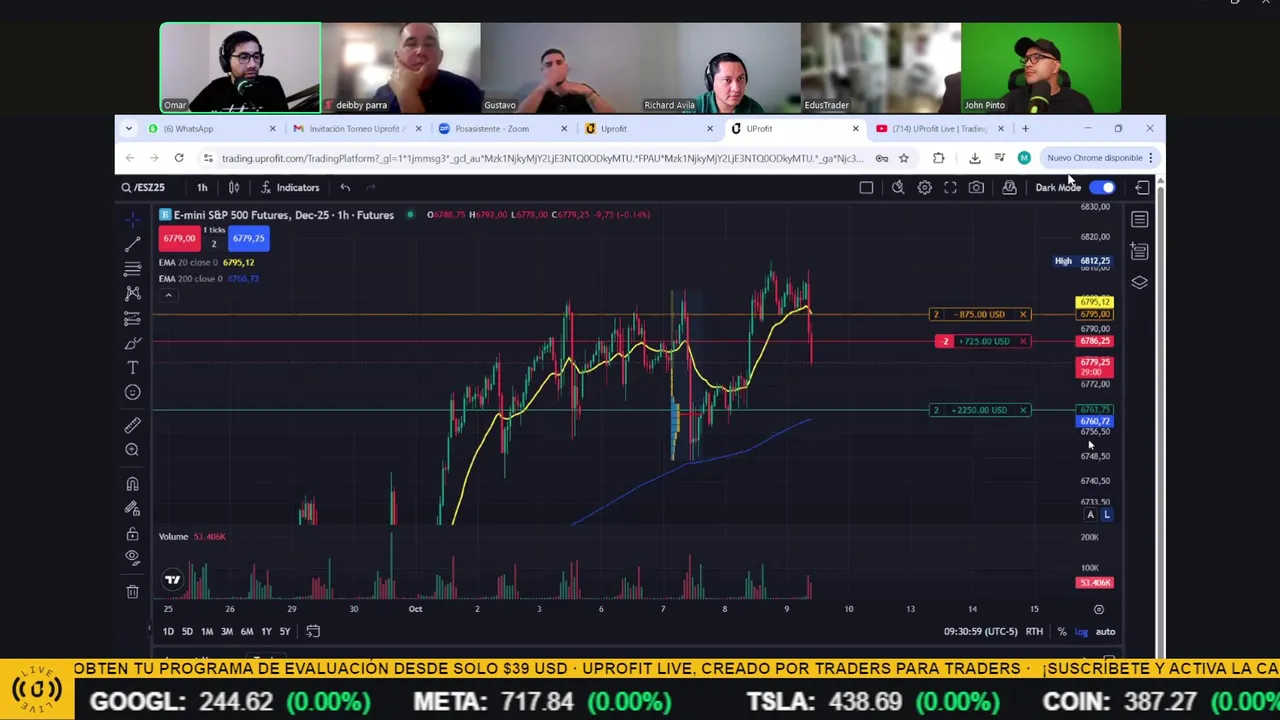Select the XABCD pattern tool

[132, 294]
